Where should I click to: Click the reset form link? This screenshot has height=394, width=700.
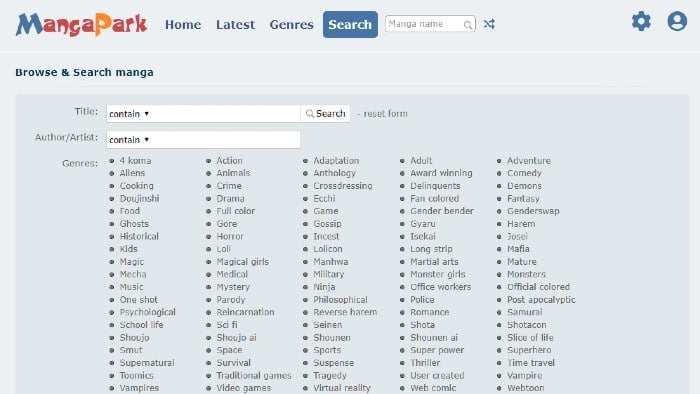pyautogui.click(x=385, y=114)
